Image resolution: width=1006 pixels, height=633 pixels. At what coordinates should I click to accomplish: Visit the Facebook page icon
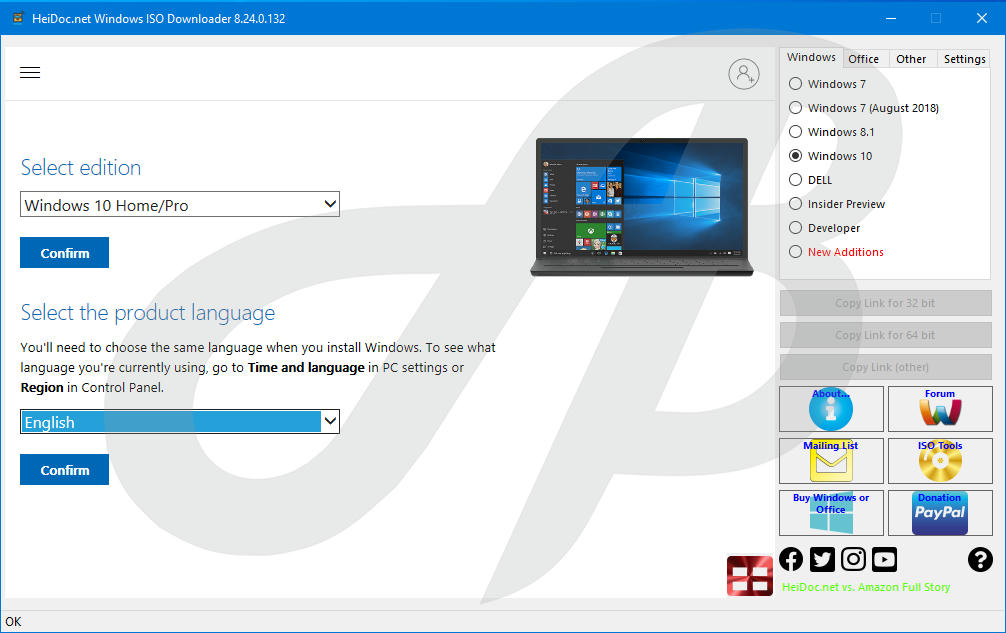tap(791, 559)
